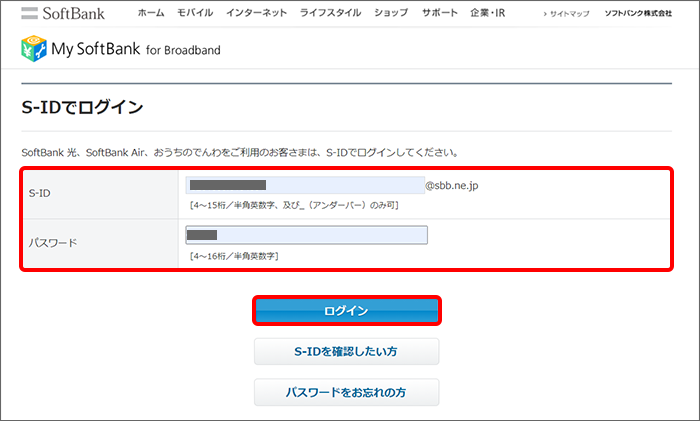
Task: Click the My SoftBank cube icon
Action: pyautogui.click(x=34, y=48)
